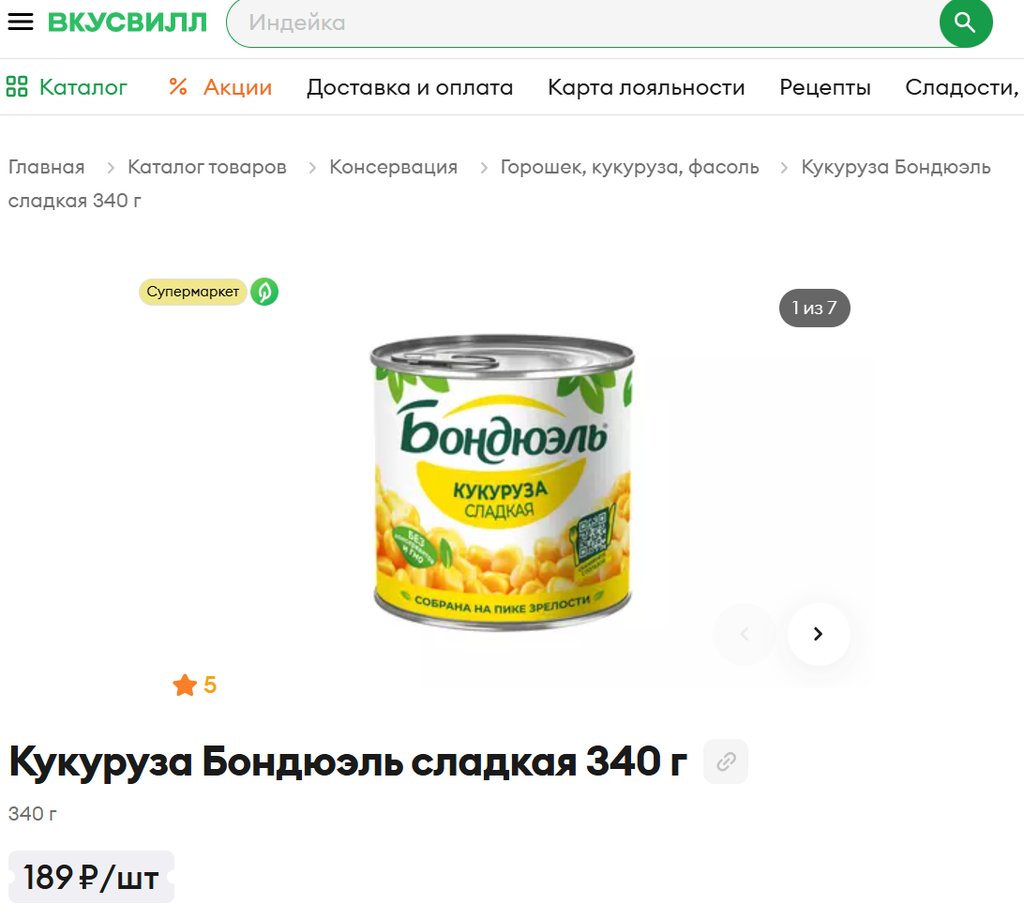Screen dimensions: 1024x919
Task: Open Горошек, кукуруза, фасоль breadcrumb
Action: [x=630, y=167]
